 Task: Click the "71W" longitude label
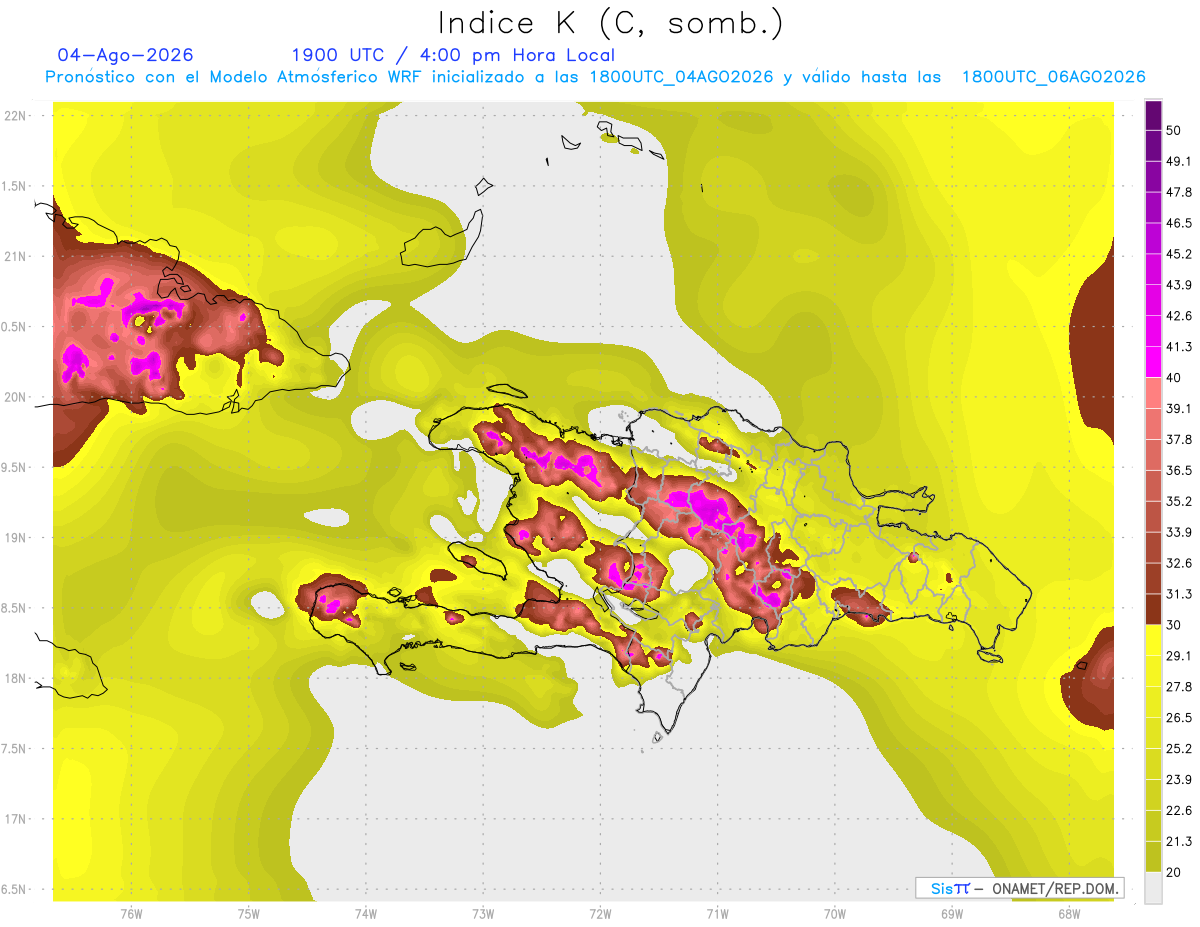717,914
